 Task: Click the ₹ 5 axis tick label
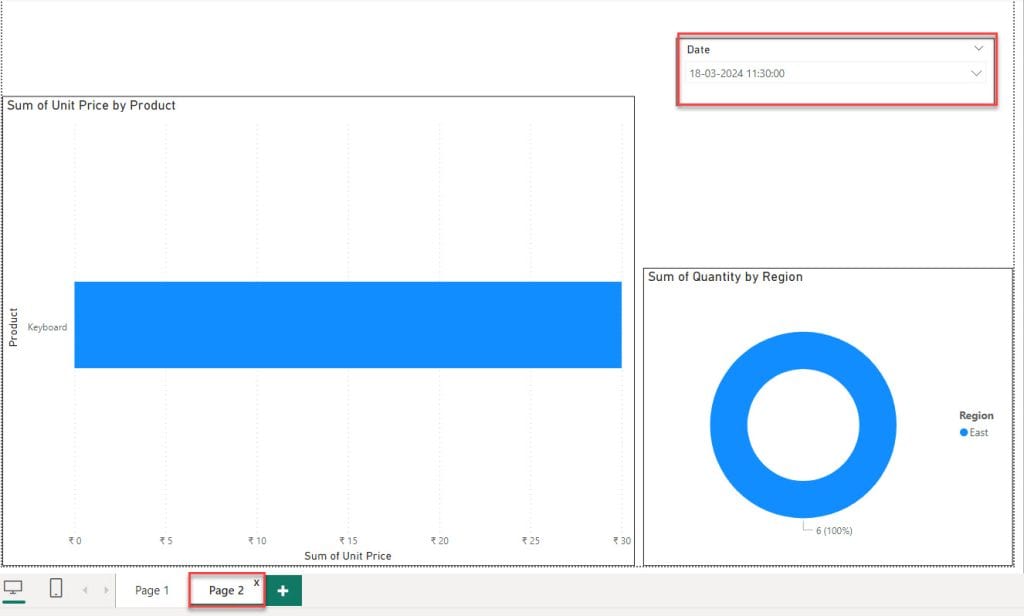tap(166, 541)
